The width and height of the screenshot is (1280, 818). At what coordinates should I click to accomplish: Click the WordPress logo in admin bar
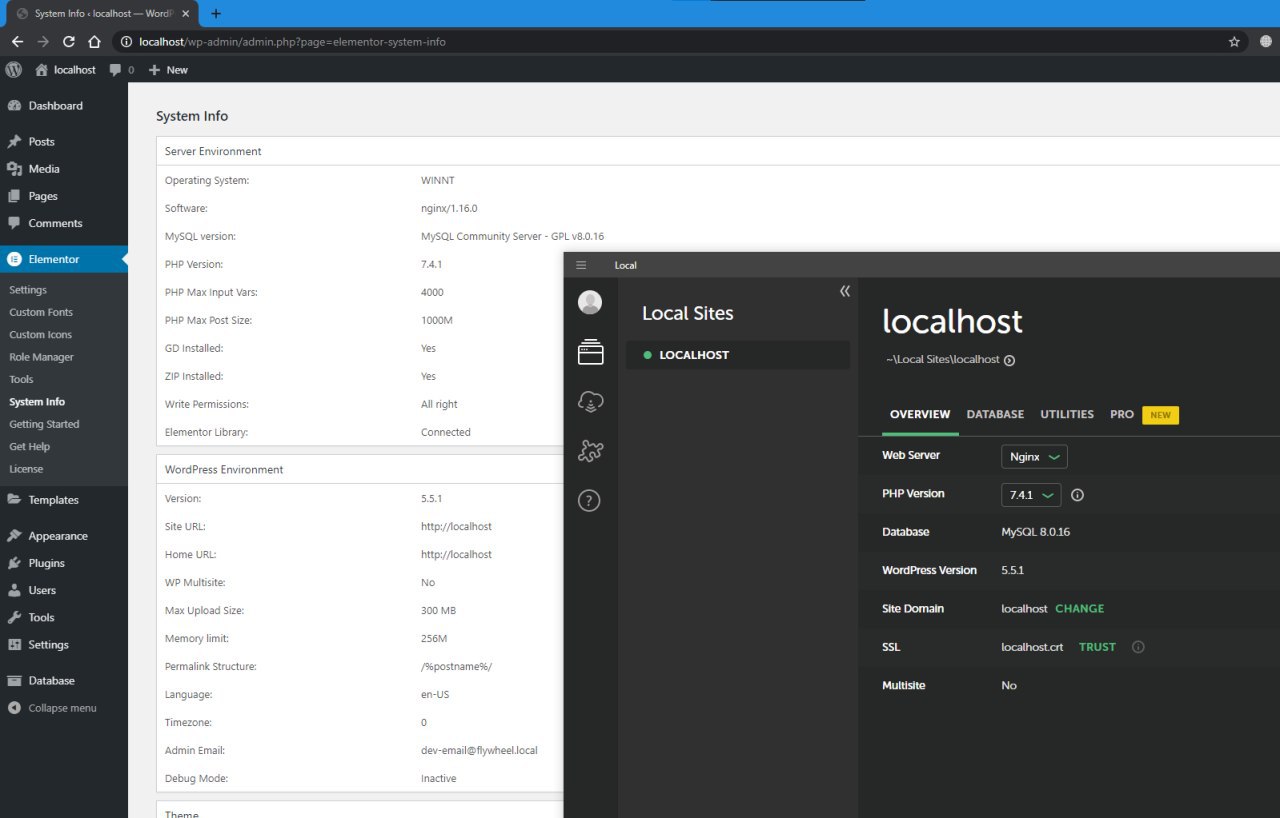(14, 70)
